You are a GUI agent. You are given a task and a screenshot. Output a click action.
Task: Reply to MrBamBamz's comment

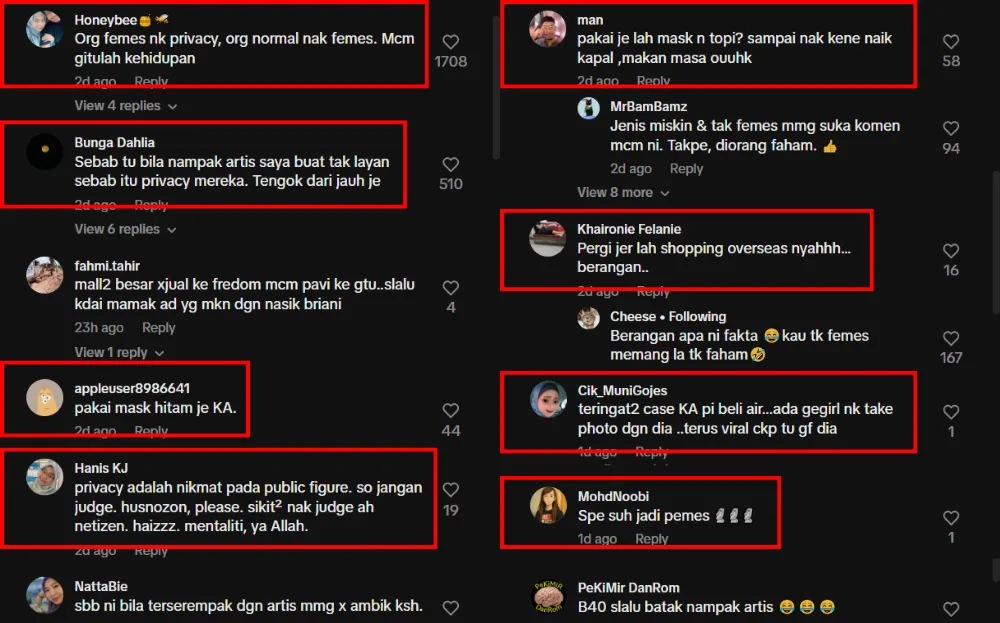pos(686,169)
